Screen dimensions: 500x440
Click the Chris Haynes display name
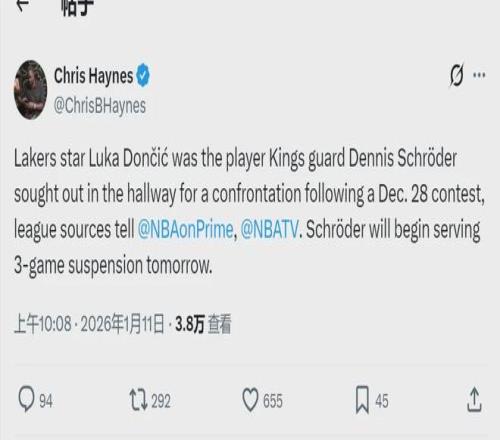93,76
